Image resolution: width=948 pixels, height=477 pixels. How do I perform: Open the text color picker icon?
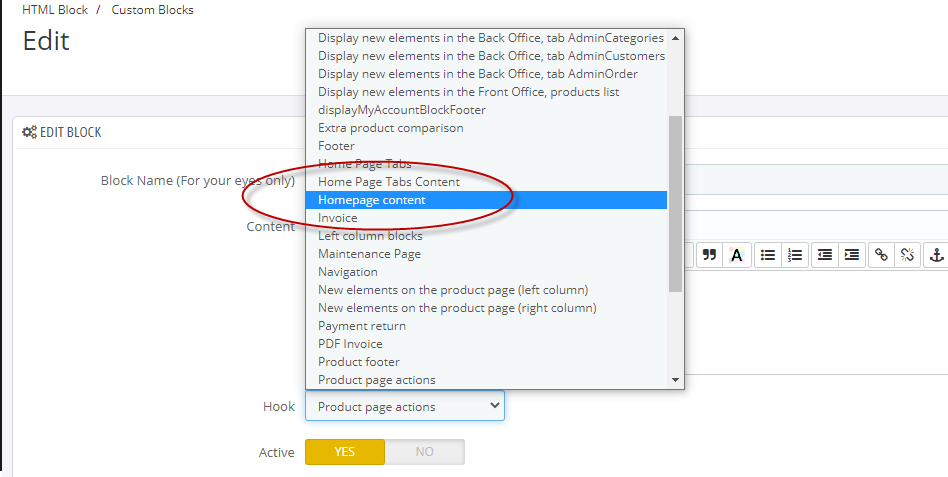736,255
